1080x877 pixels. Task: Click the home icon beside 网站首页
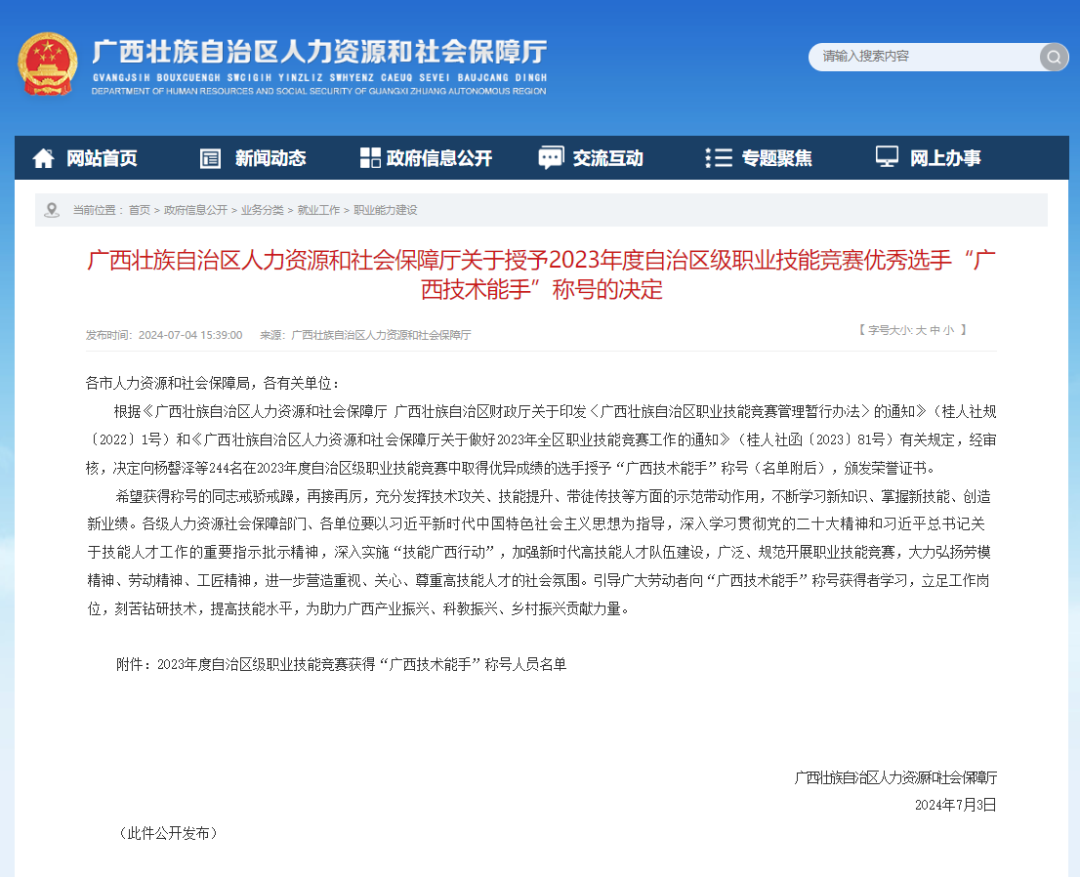pos(43,158)
